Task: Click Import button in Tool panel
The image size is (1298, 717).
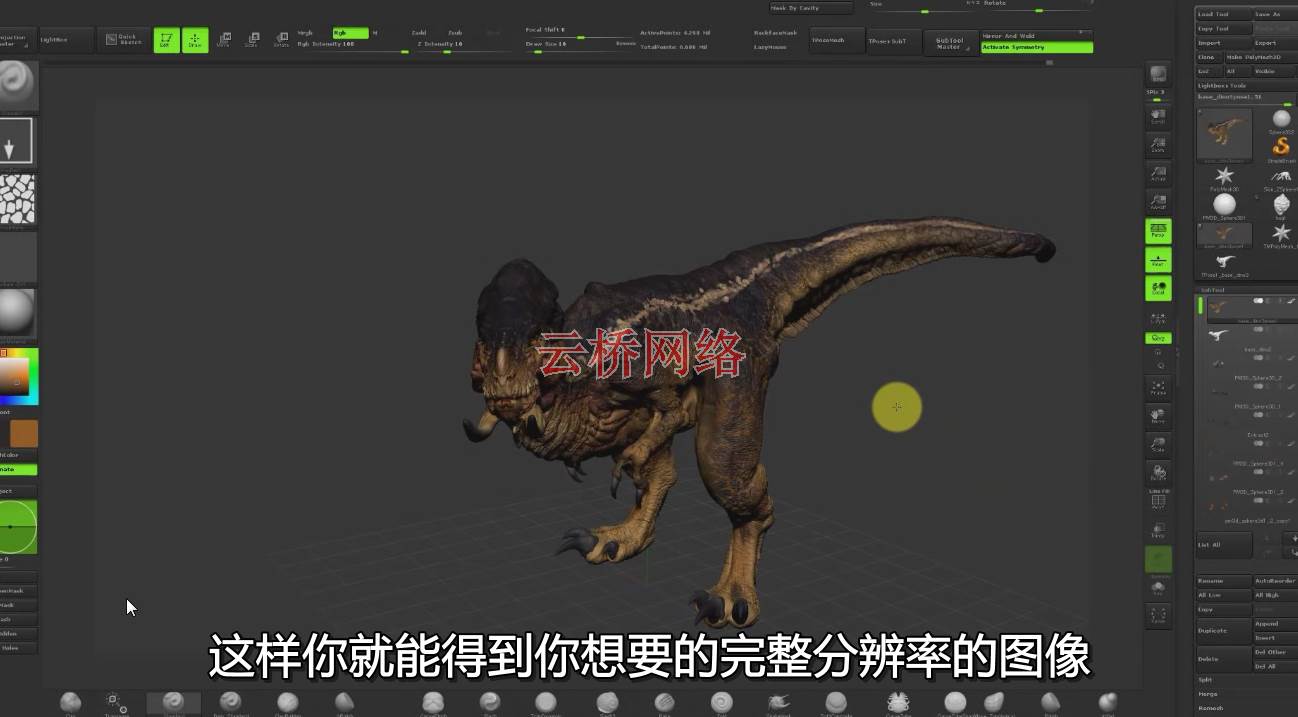Action: pos(1223,43)
